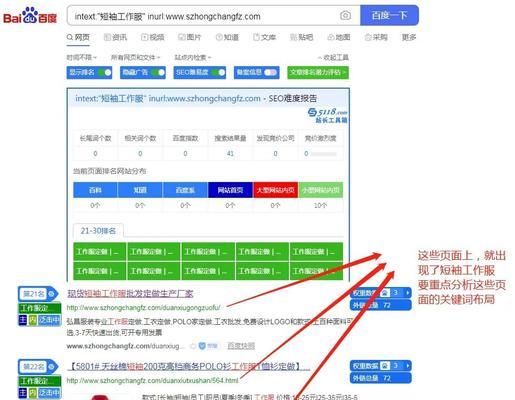Click the 泛击中 tag under 第21名
515x400 pixels.
point(49,320)
